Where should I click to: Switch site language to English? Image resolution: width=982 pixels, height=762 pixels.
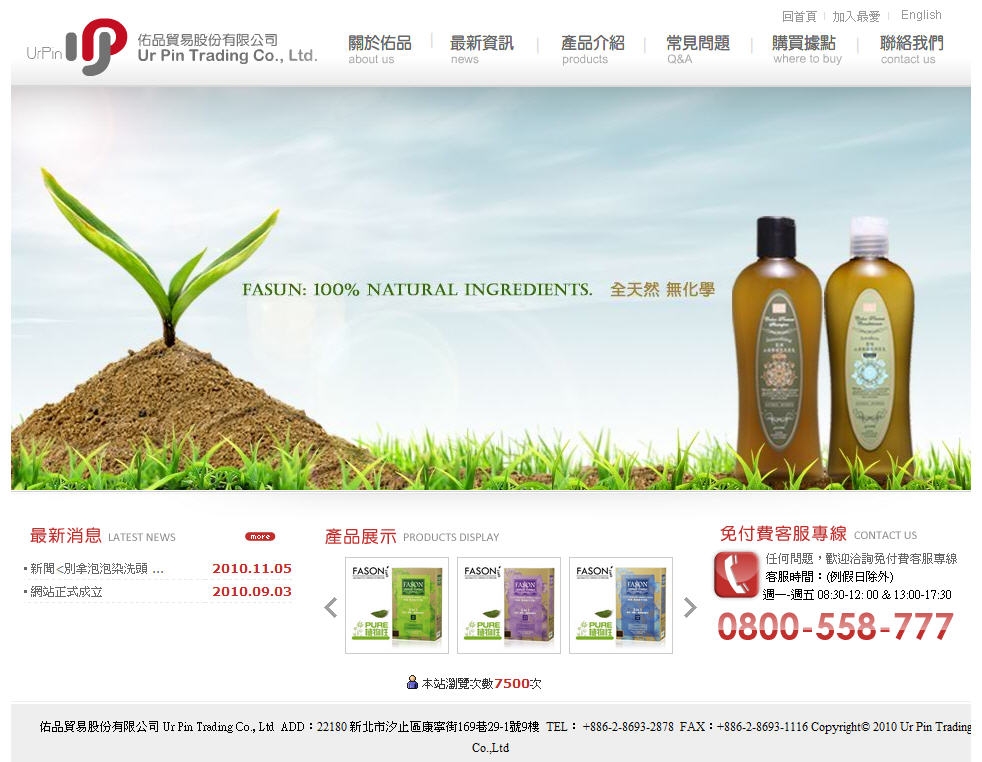point(921,15)
